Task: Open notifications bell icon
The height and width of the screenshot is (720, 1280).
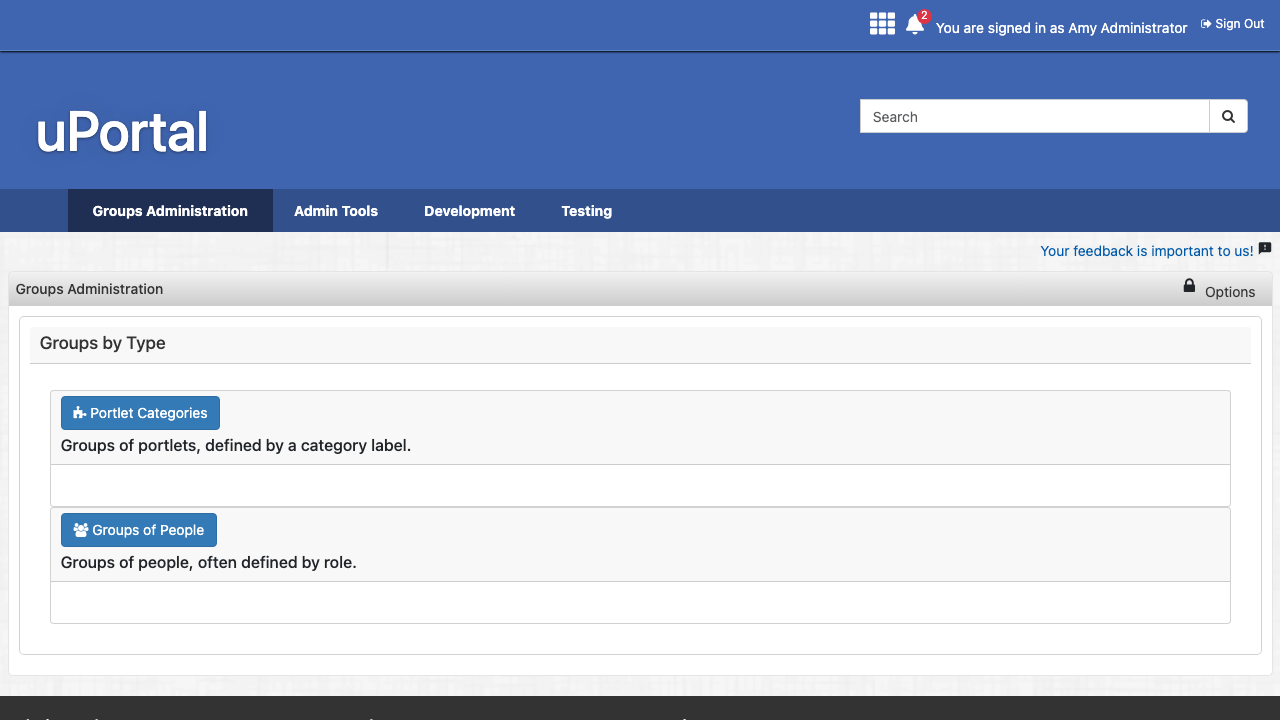Action: (915, 25)
